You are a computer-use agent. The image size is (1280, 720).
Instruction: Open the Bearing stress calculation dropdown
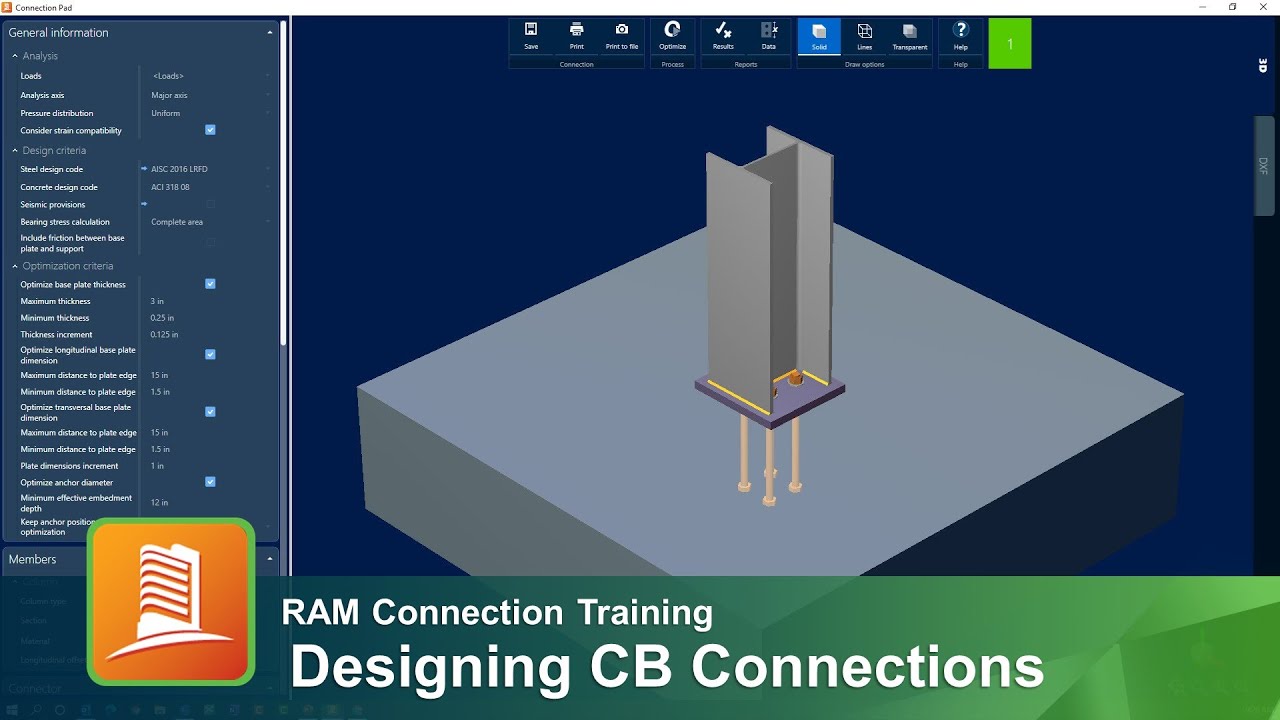click(208, 222)
